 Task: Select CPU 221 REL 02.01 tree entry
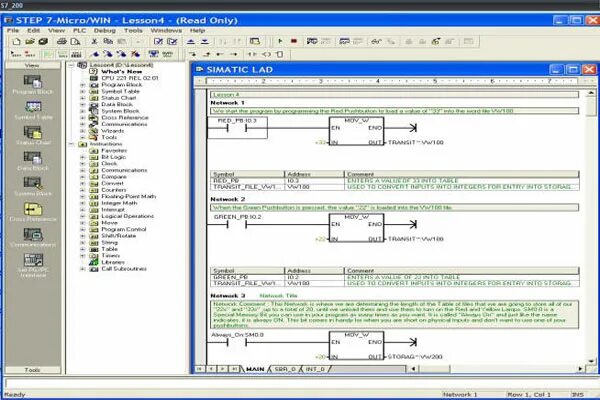click(x=129, y=78)
